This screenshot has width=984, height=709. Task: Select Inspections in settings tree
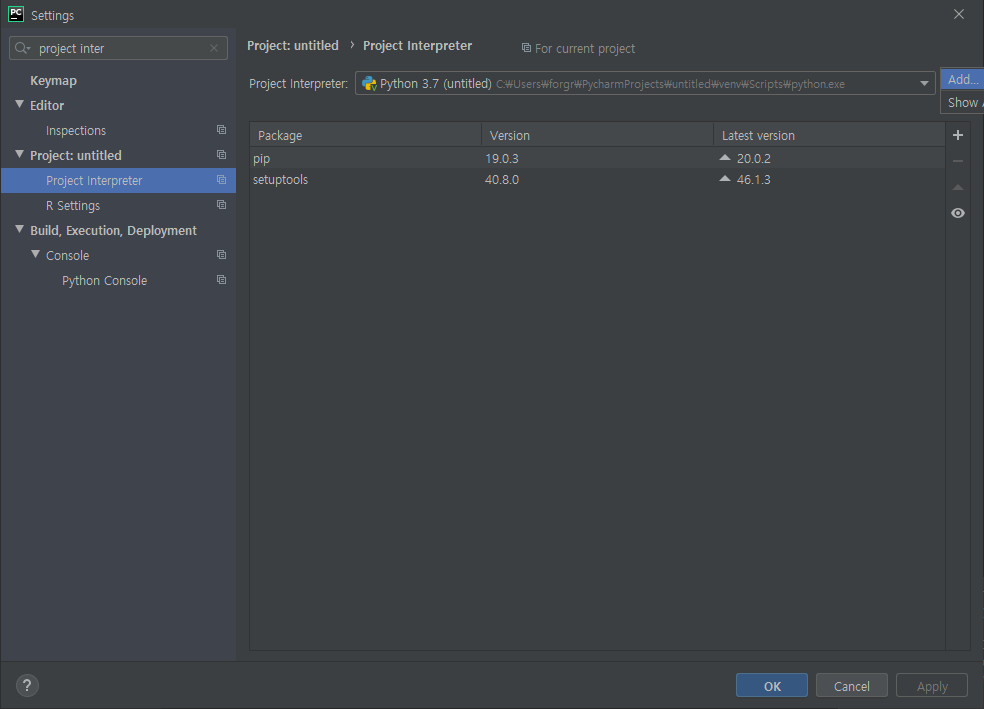pyautogui.click(x=76, y=131)
